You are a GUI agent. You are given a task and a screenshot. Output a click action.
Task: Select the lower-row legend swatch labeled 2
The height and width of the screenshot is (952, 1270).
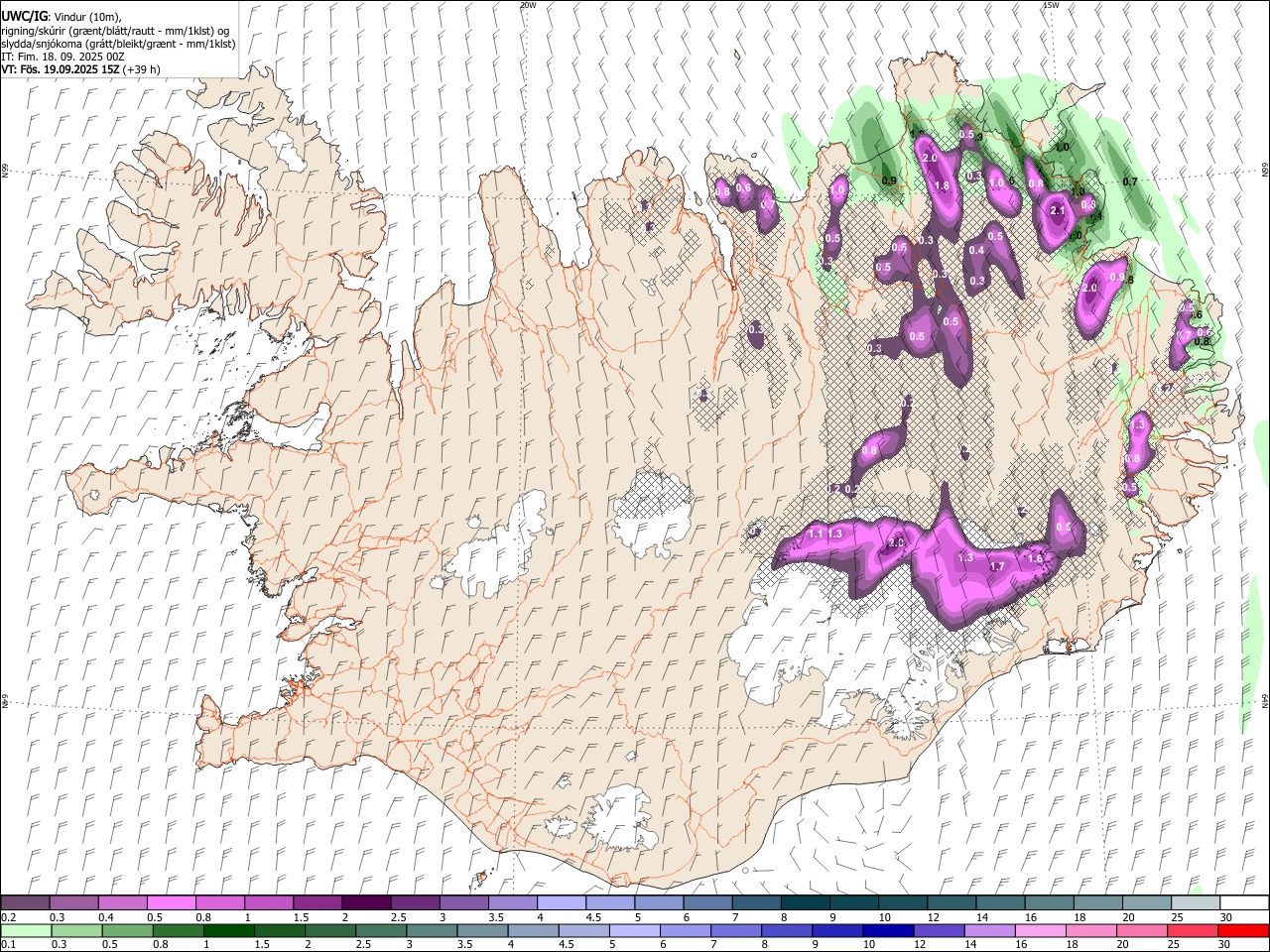[x=330, y=931]
